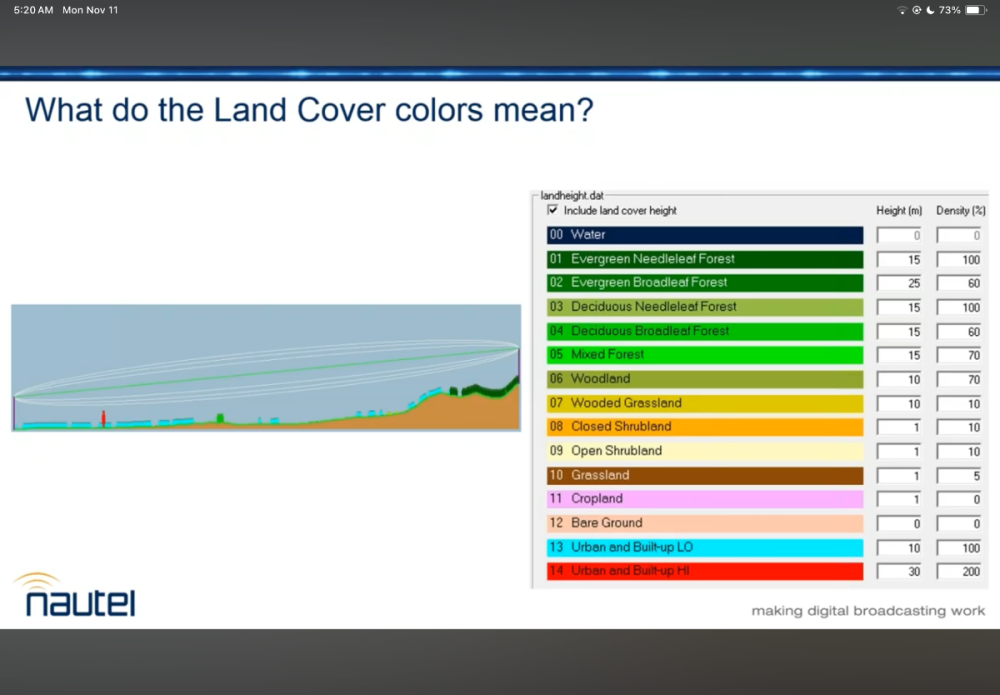Click Height field for Evergreen Broadleaf Forest

click(900, 283)
